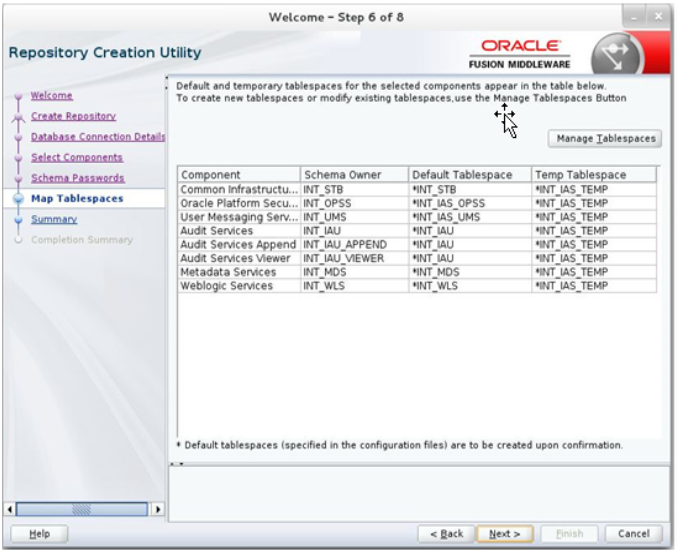This screenshot has width=683, height=555.
Task: Close the Repository Creation Utility window
Action: (x=658, y=17)
